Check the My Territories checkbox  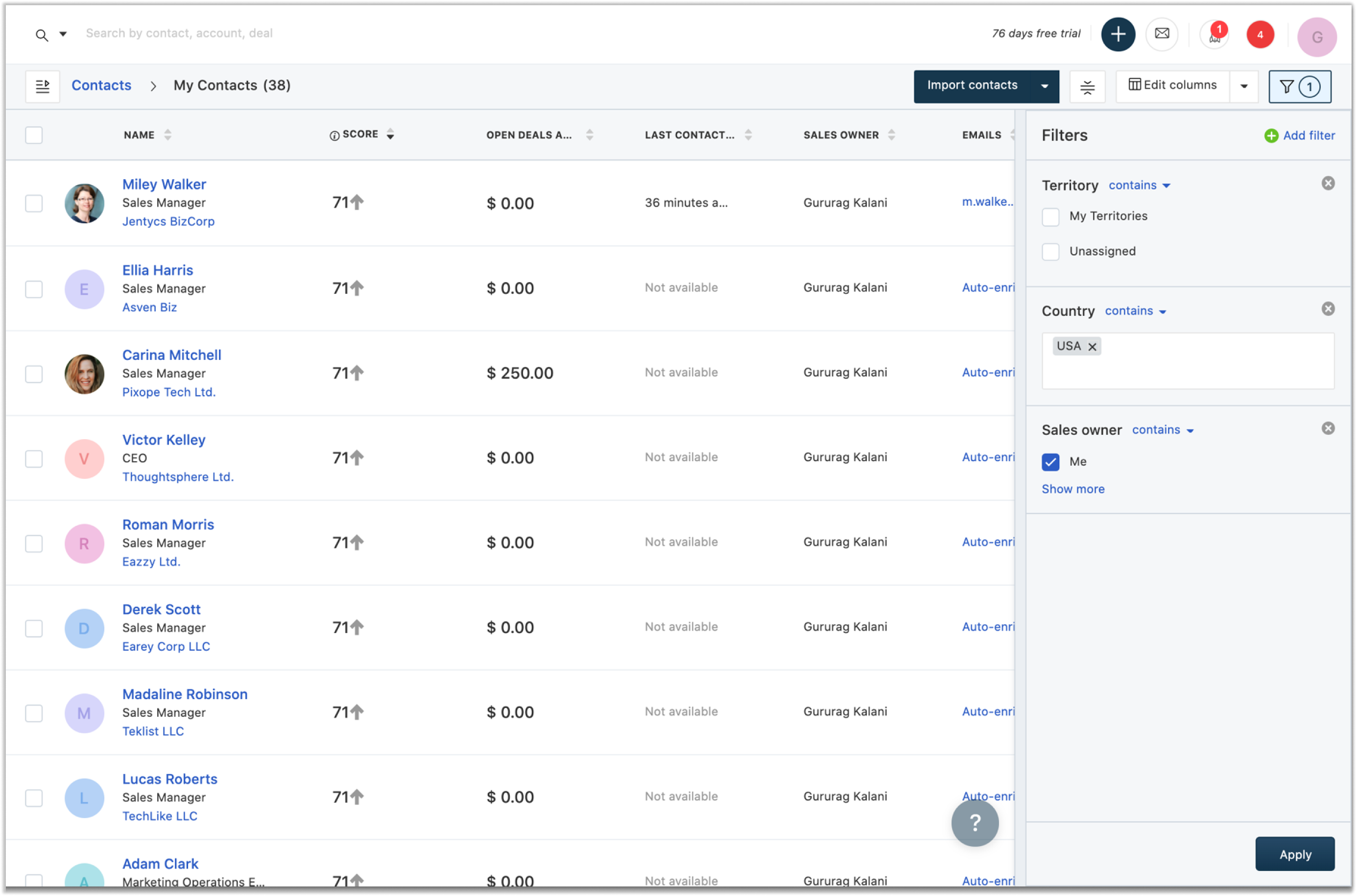coord(1050,216)
